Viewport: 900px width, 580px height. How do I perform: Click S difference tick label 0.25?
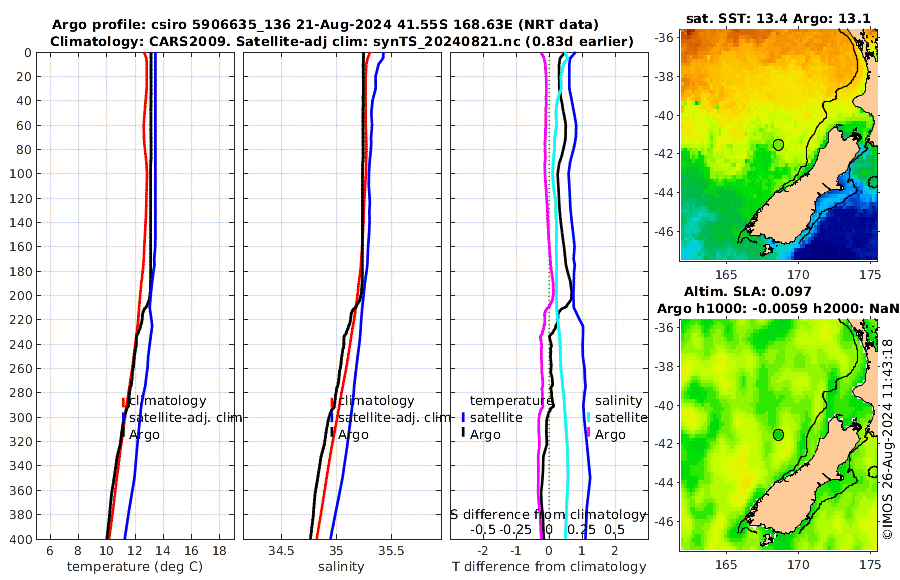tap(581, 529)
